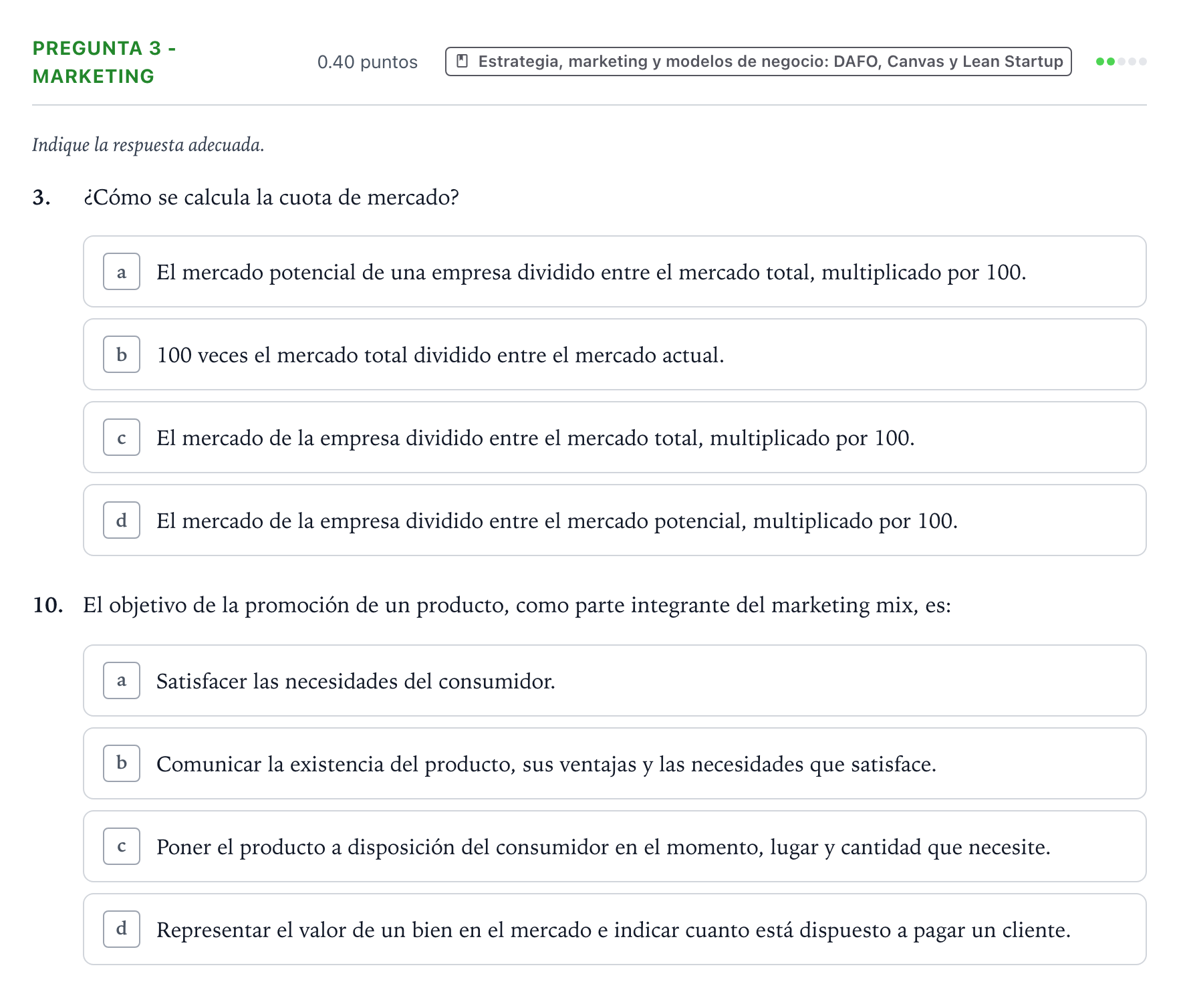The image size is (1179, 1008).
Task: Click the PREGUNTA 3 - MARKETING heading
Action: point(104,62)
